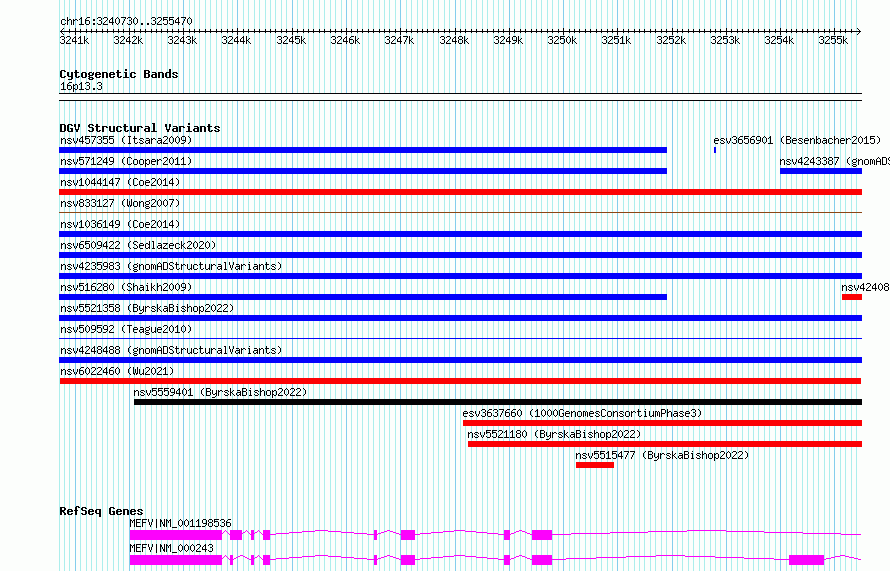Select the nsv4243387 short blue bar
Image resolution: width=890 pixels, height=571 pixels.
coord(821,171)
